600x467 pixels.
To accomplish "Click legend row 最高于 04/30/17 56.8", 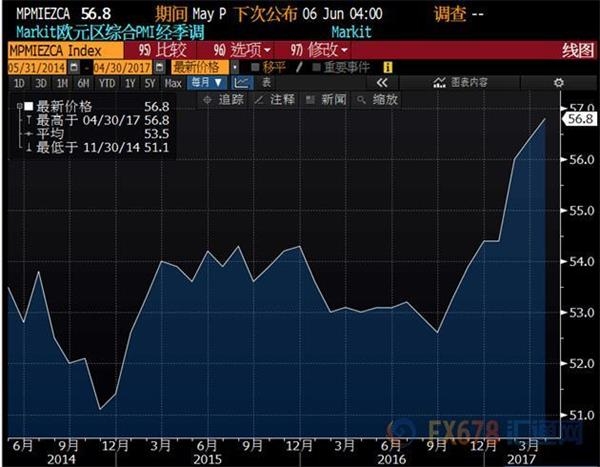I will tap(98, 121).
